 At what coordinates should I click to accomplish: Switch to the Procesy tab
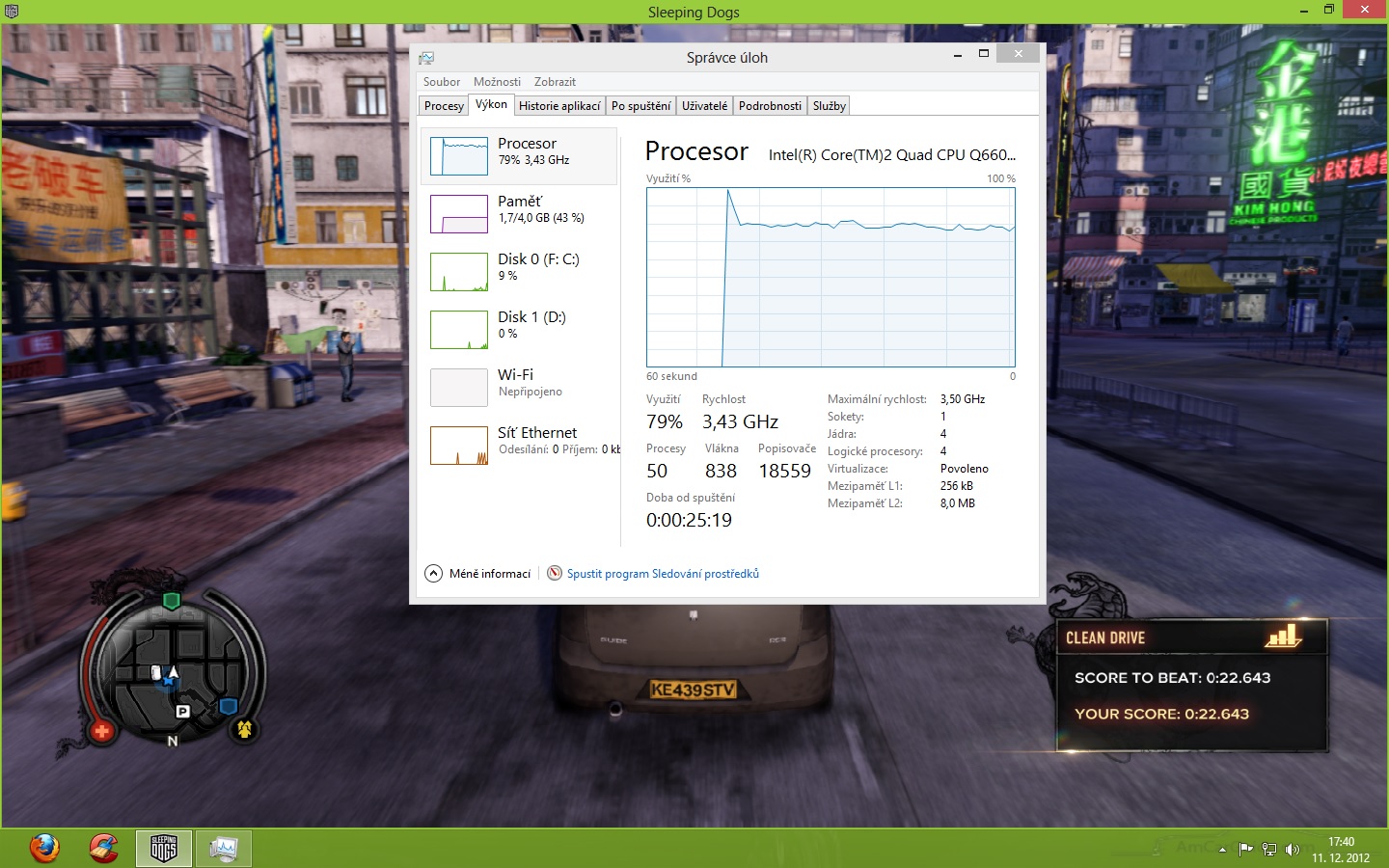[444, 106]
